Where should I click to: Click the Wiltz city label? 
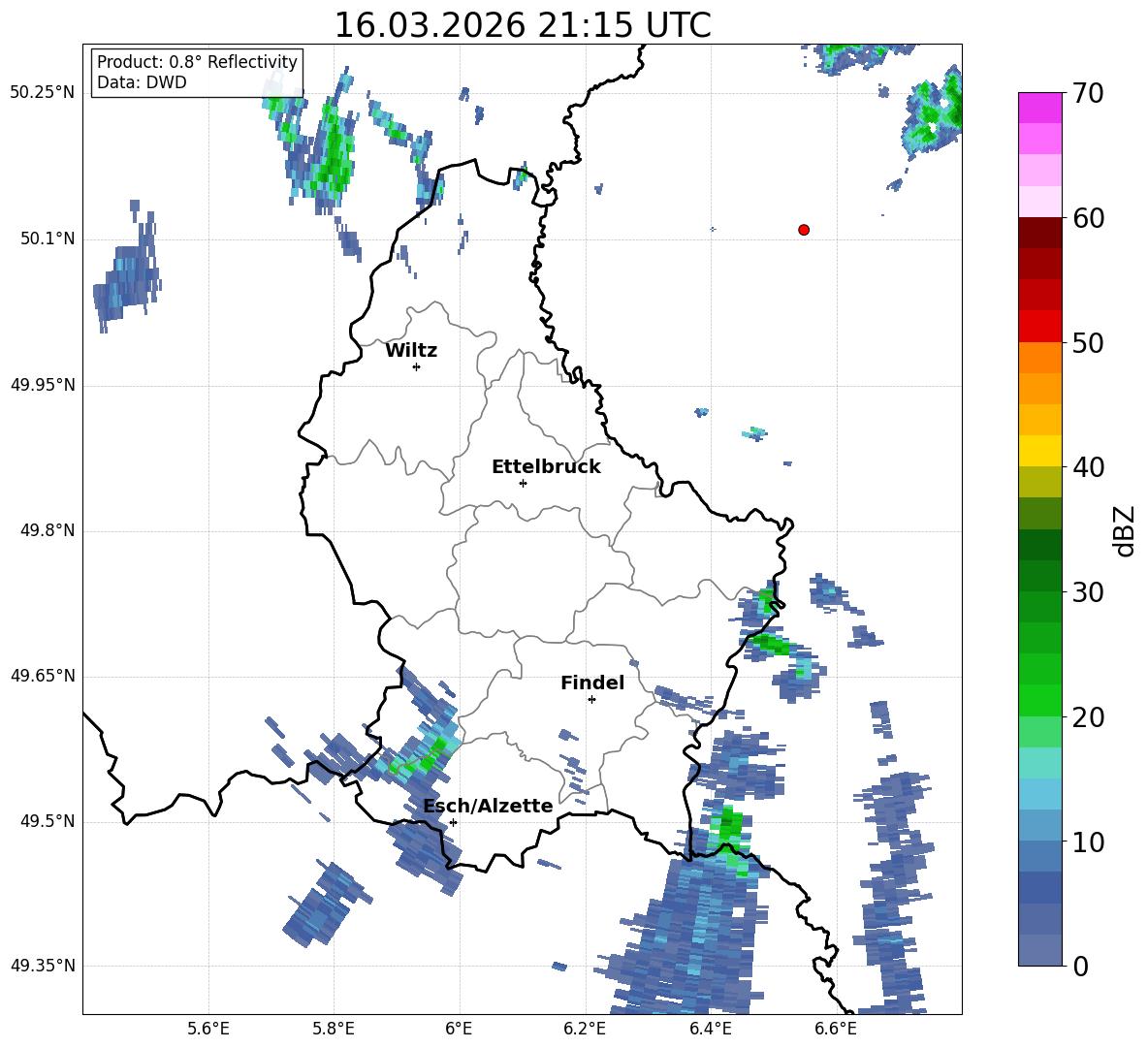(411, 351)
